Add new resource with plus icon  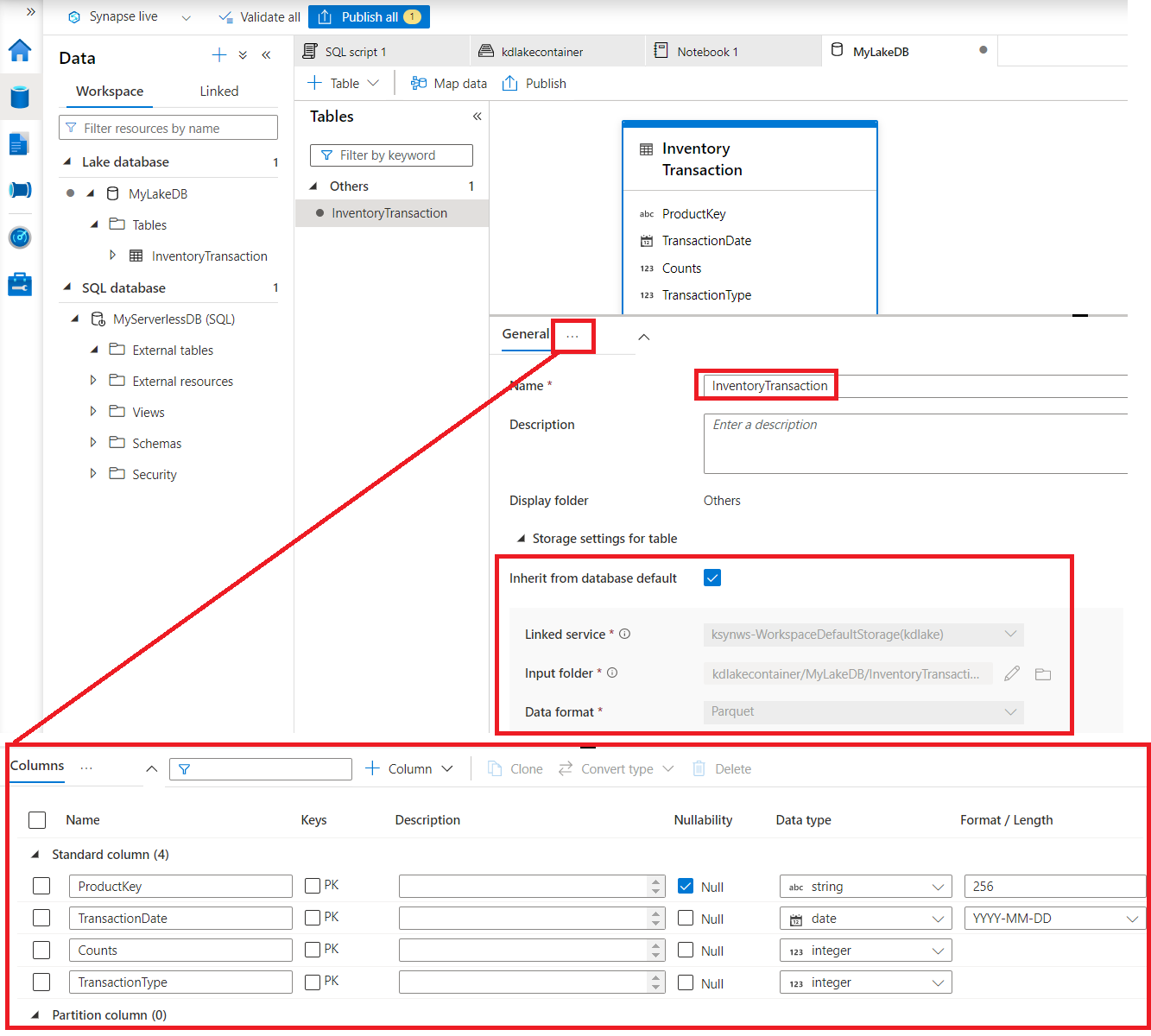(219, 55)
